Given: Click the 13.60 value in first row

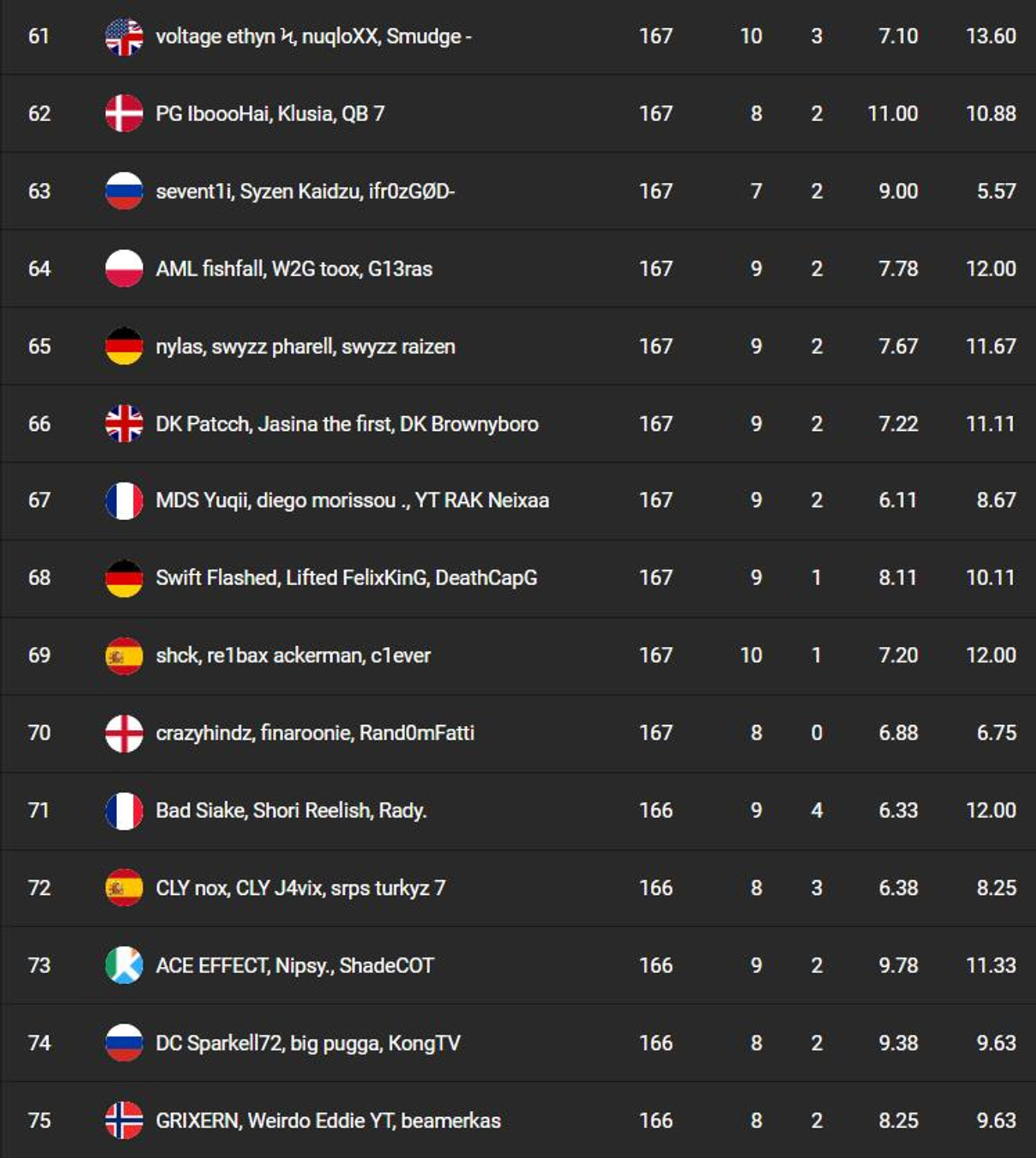Looking at the screenshot, I should 991,36.
